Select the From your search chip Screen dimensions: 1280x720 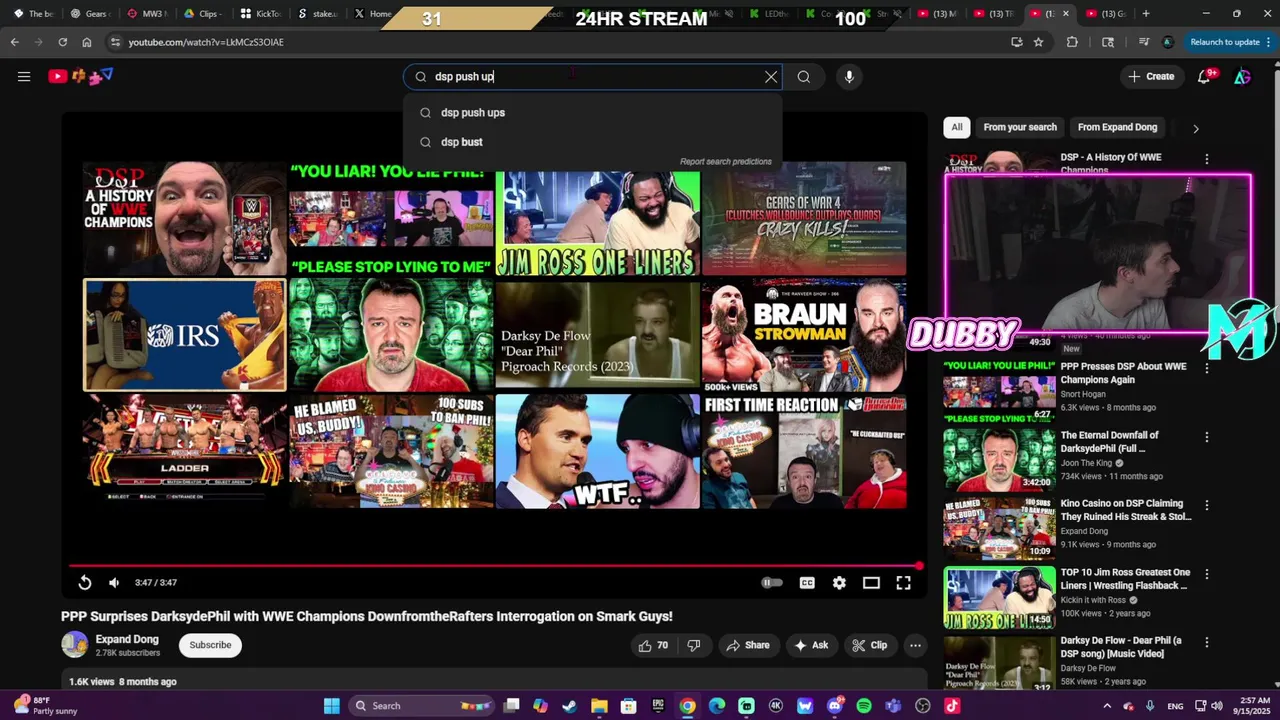point(1020,128)
